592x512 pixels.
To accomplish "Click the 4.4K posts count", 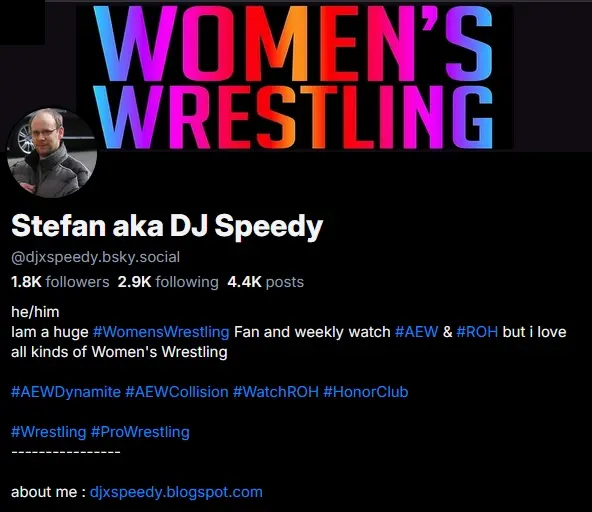I will [265, 282].
